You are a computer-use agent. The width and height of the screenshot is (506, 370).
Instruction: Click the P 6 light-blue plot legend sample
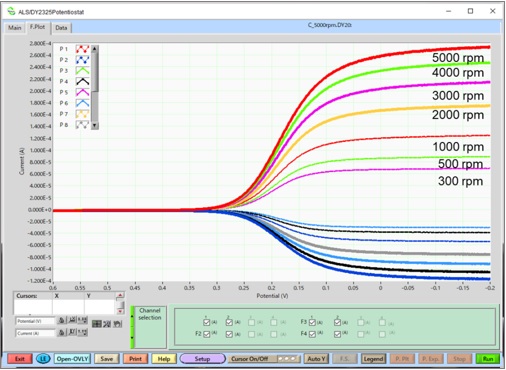(x=82, y=103)
